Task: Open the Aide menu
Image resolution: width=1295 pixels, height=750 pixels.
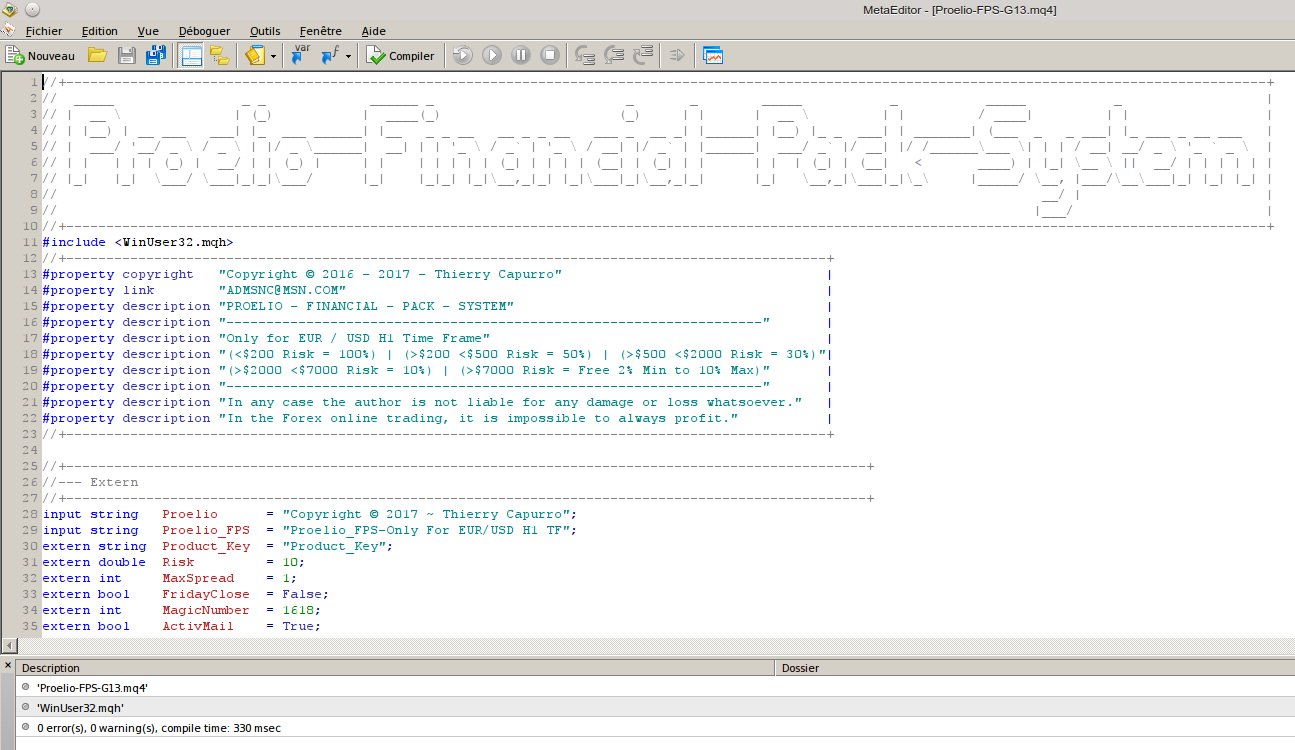Action: tap(373, 31)
